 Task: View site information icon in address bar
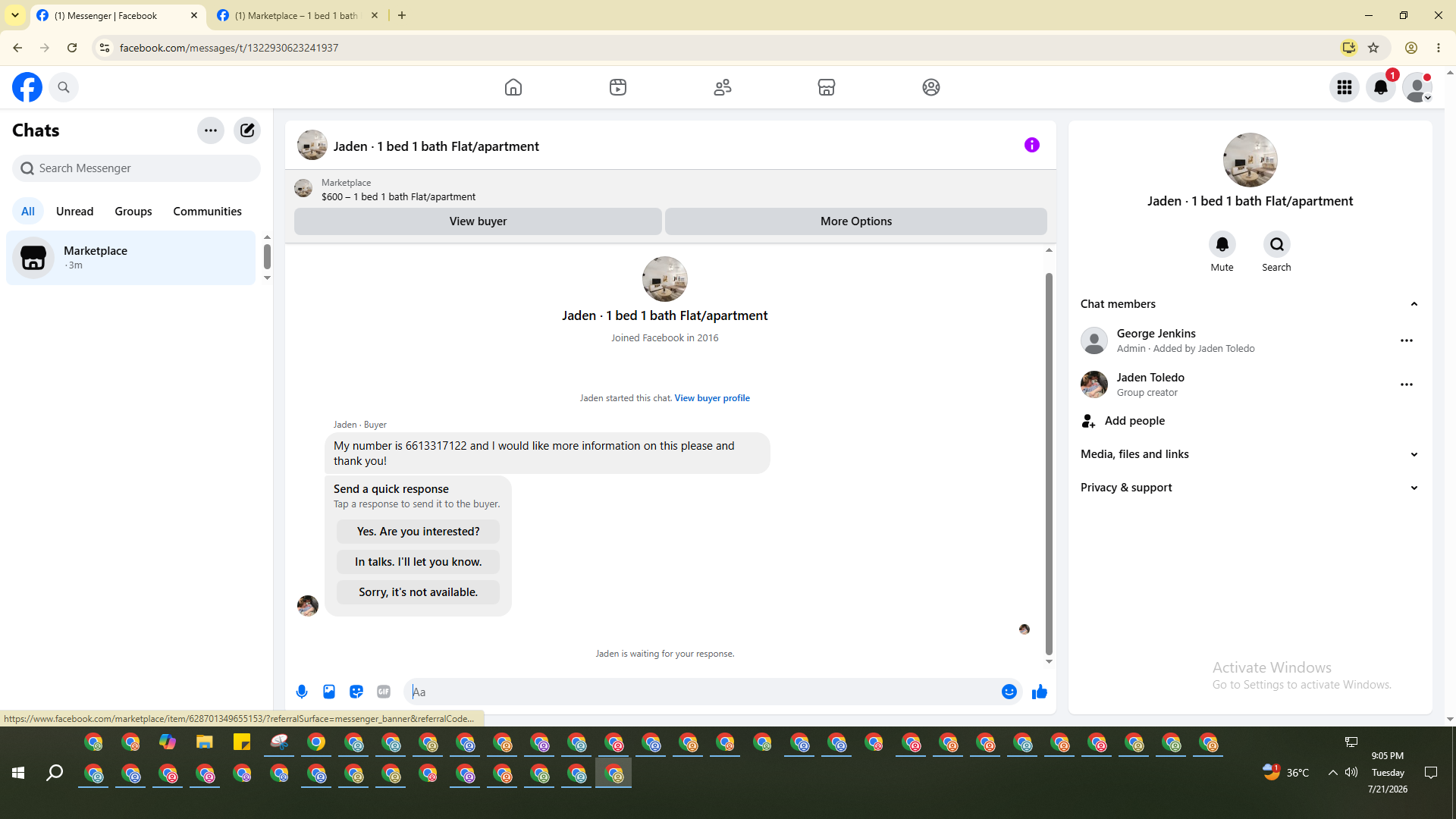(x=105, y=48)
